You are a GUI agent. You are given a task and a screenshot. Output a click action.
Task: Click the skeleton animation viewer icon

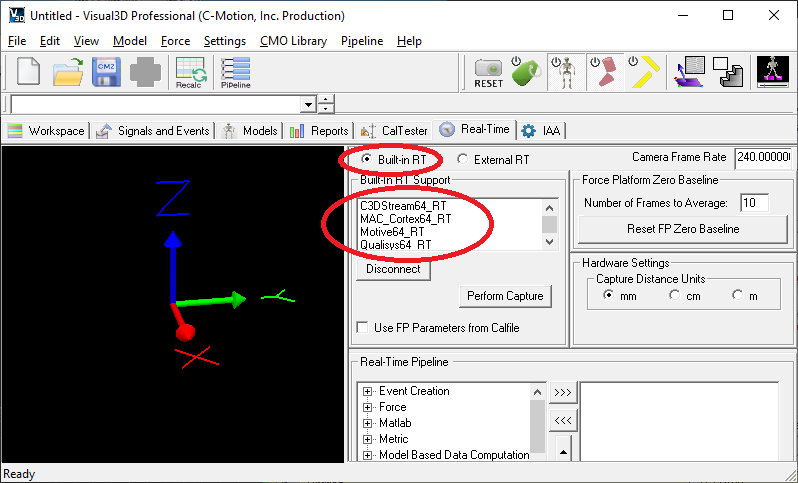point(773,72)
